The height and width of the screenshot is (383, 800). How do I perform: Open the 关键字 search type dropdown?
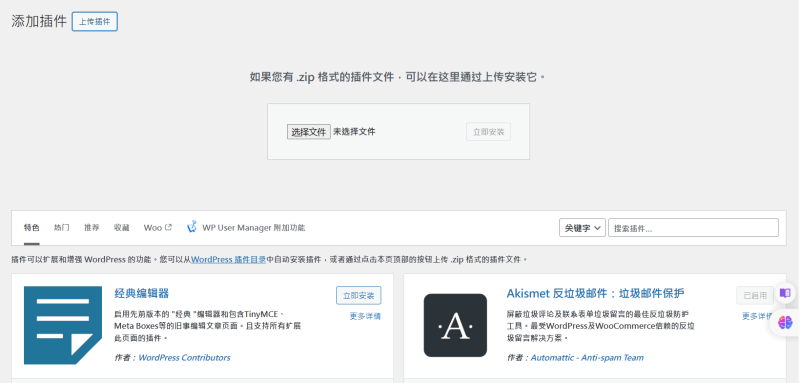(583, 228)
